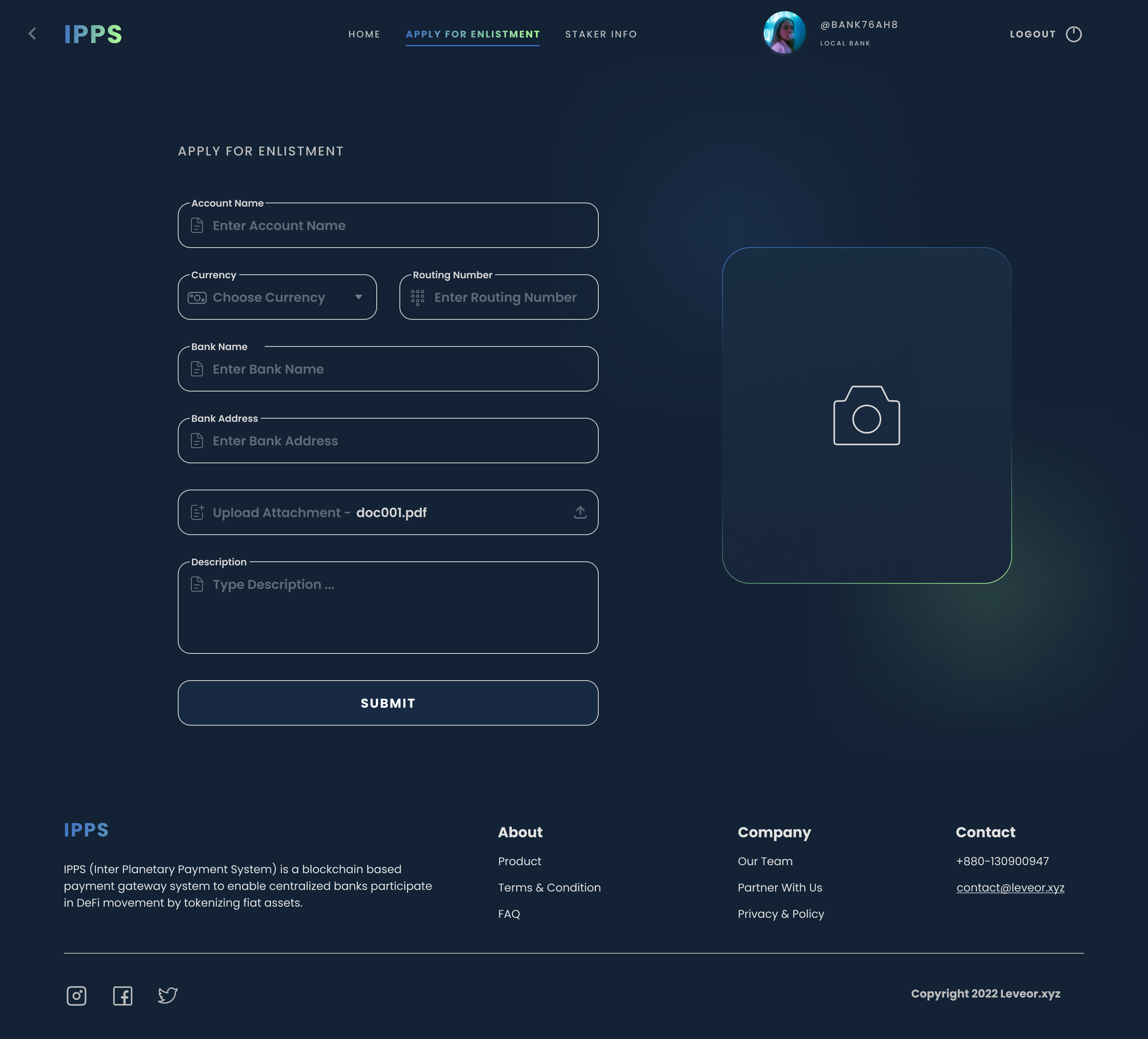The image size is (1148, 1039).
Task: Go to the Home menu item
Action: pyautogui.click(x=364, y=34)
